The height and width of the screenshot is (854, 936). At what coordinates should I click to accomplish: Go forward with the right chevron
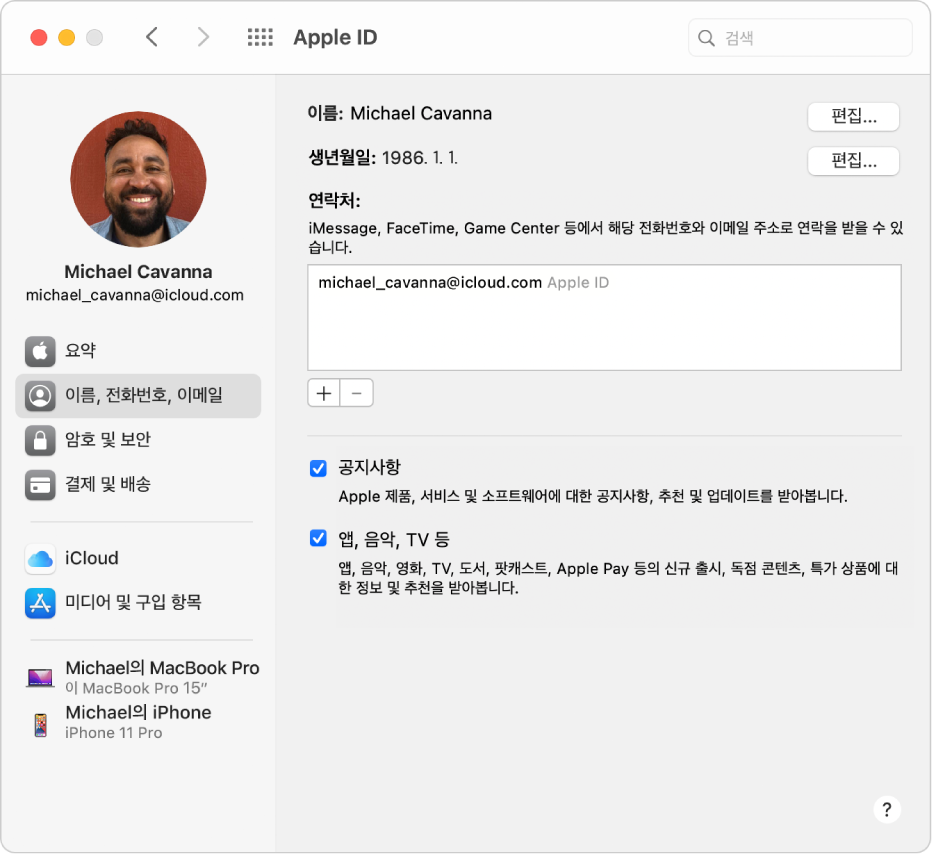coord(204,37)
